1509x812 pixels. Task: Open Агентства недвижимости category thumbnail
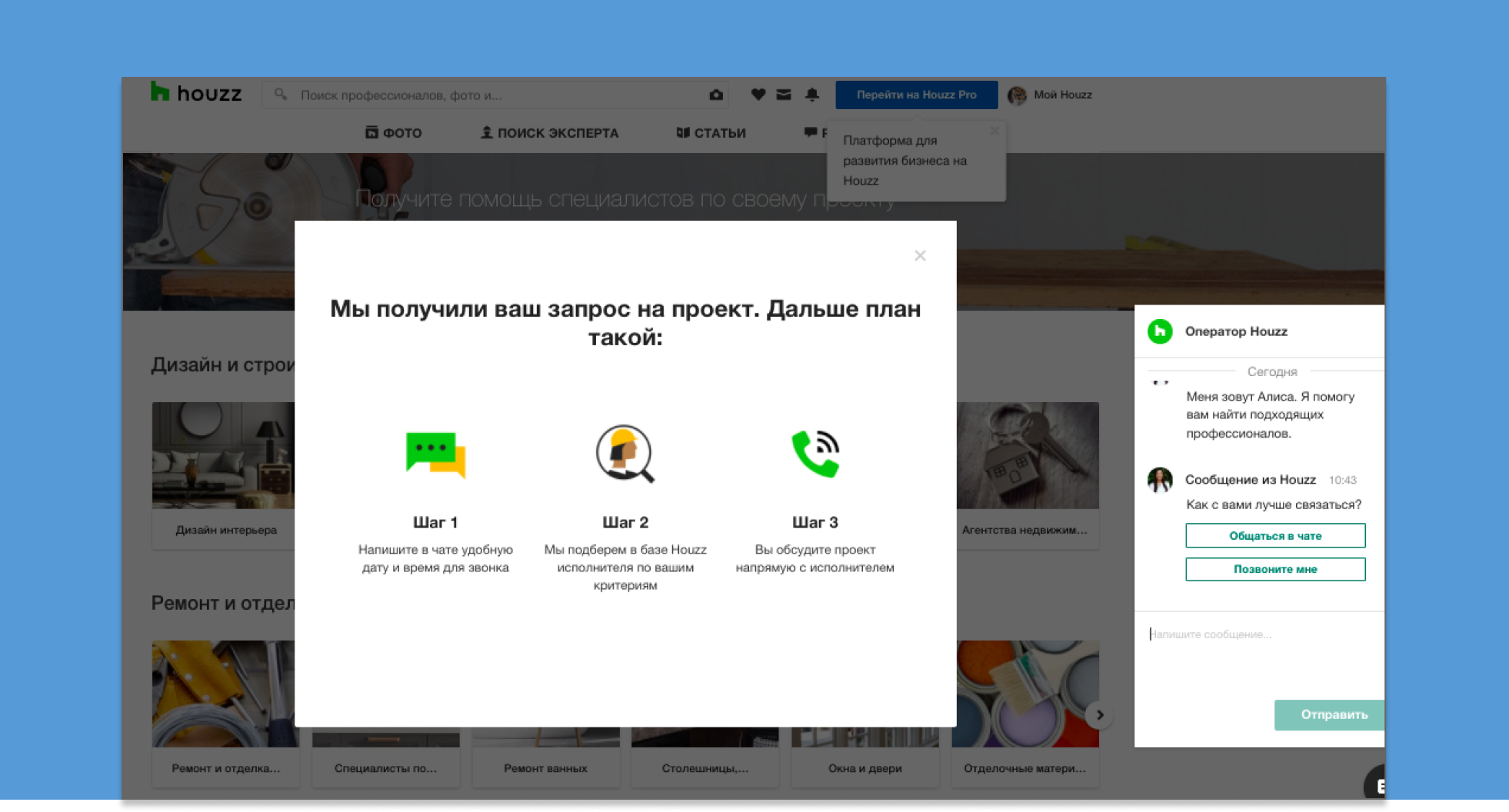1028,455
